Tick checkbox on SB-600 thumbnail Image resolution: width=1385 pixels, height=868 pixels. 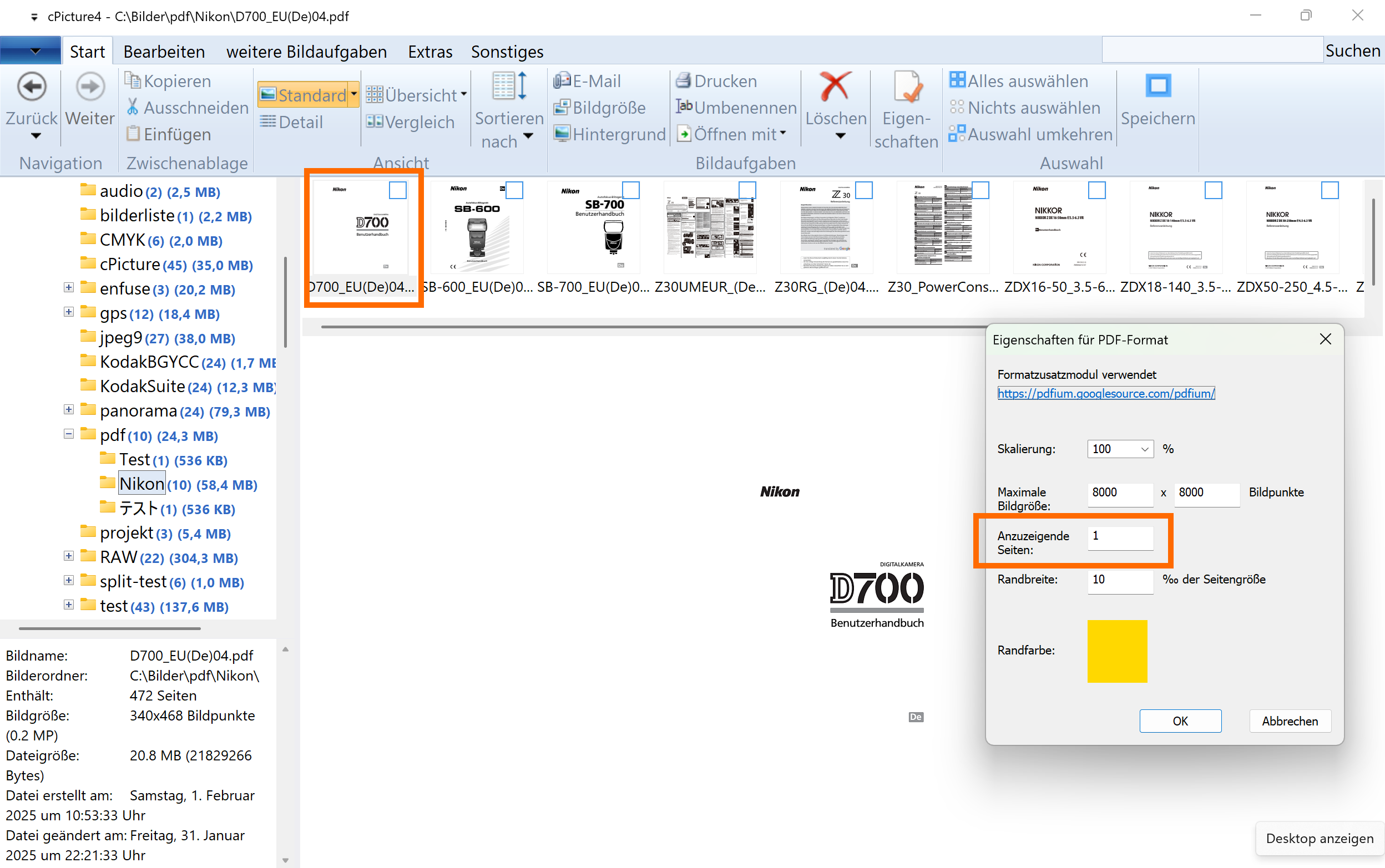pos(514,190)
